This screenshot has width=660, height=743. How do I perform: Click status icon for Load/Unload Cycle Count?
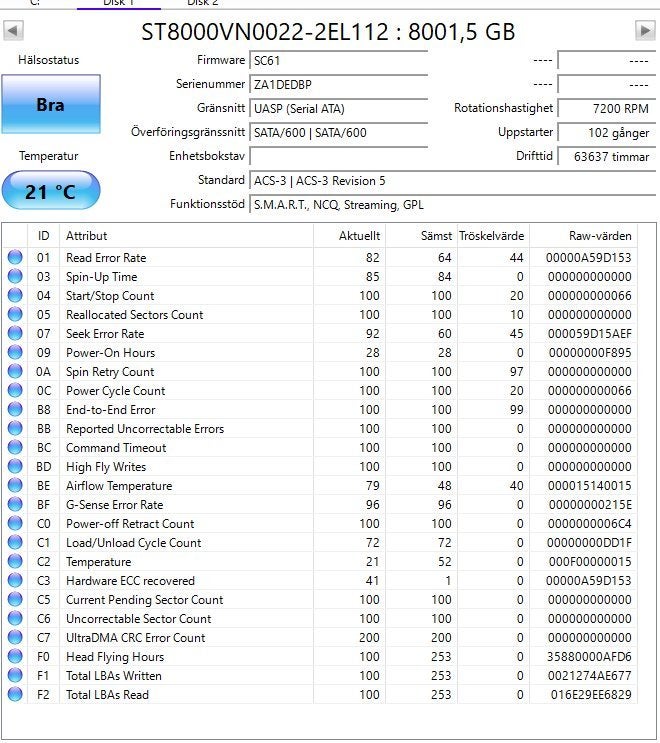click(x=15, y=542)
